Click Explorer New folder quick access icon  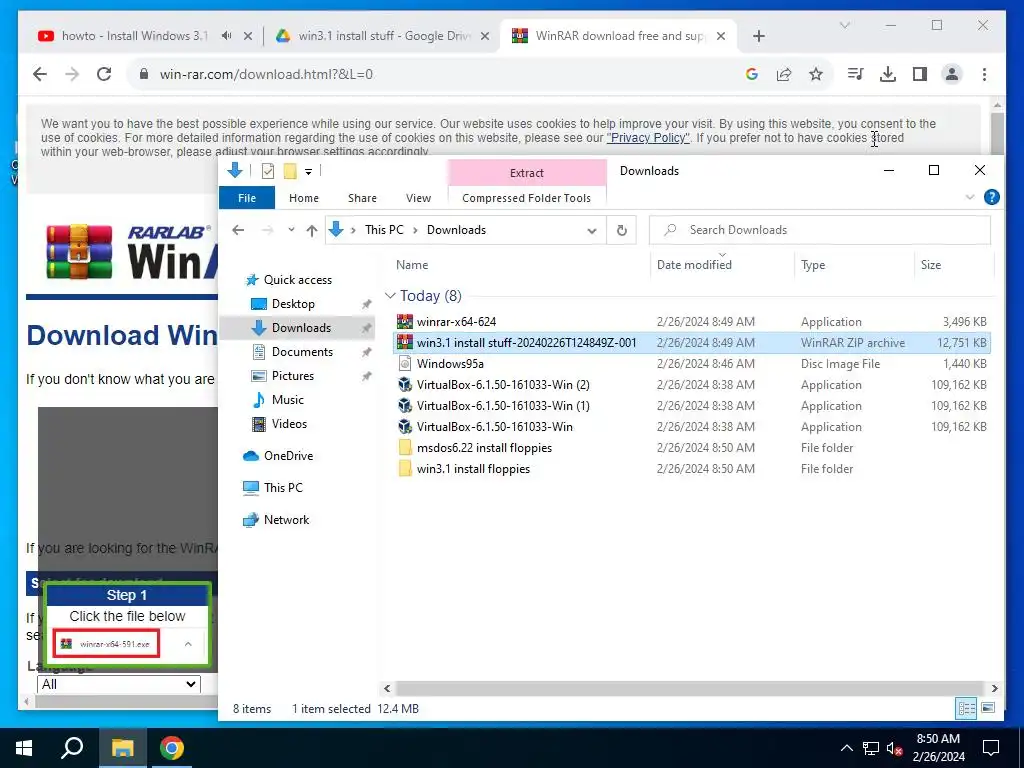[x=290, y=171]
